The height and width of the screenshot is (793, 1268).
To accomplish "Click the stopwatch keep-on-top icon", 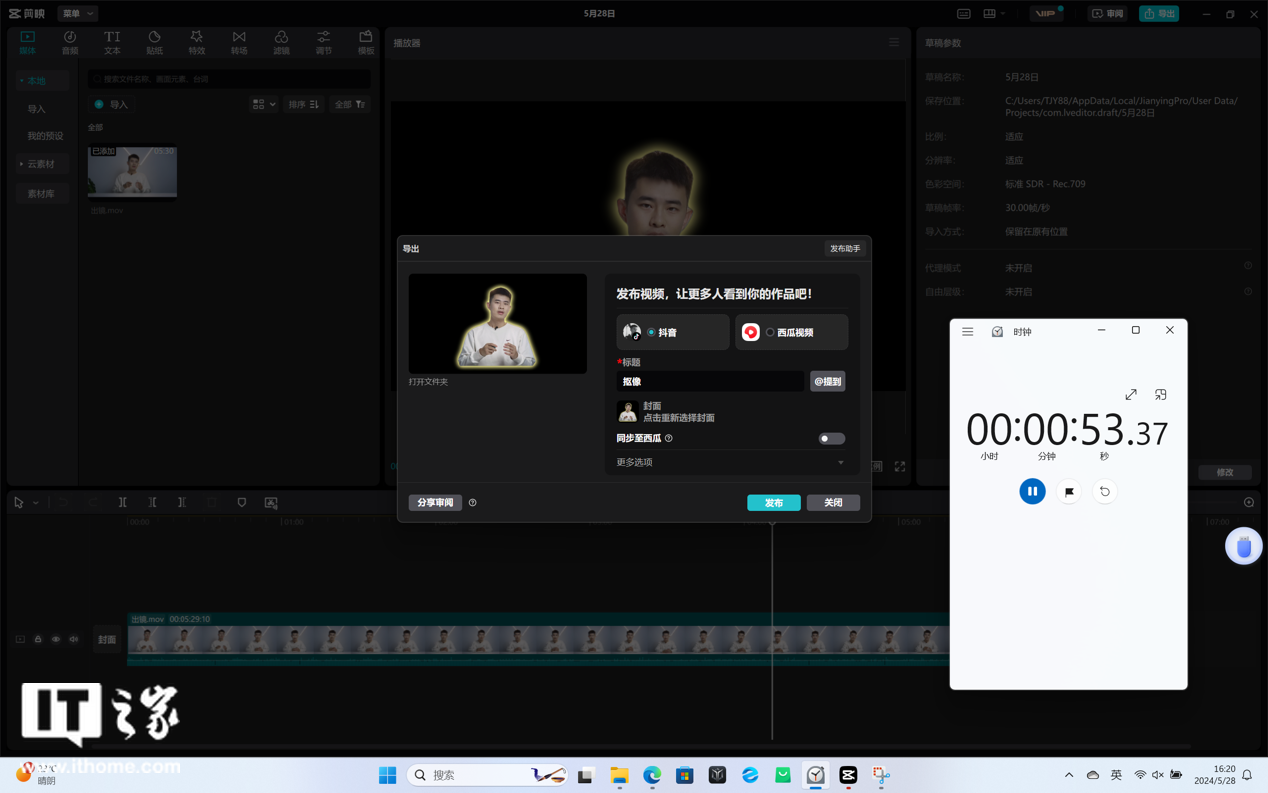I will pyautogui.click(x=1161, y=395).
